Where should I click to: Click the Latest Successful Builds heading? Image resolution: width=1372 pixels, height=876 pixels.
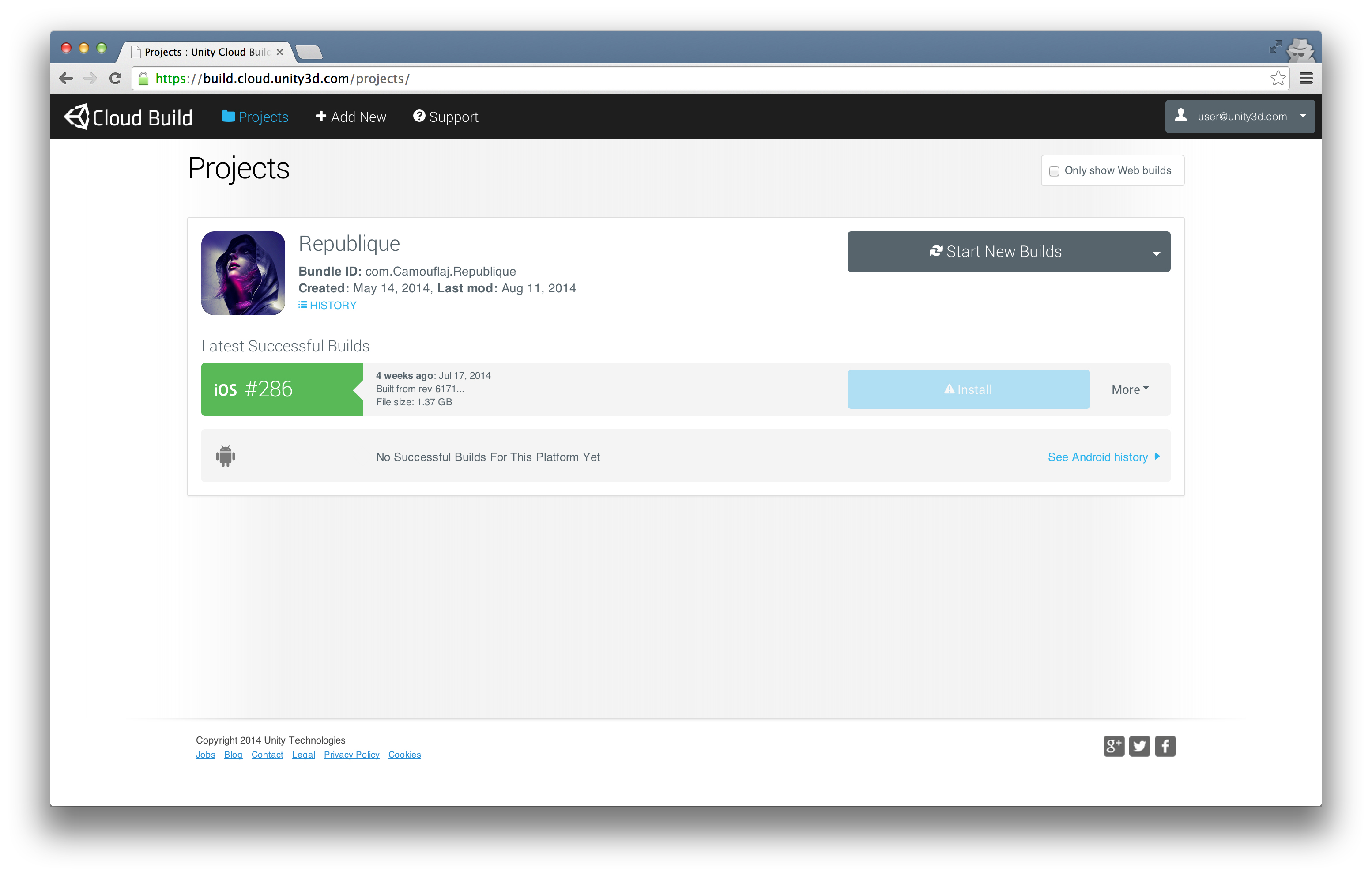tap(286, 346)
